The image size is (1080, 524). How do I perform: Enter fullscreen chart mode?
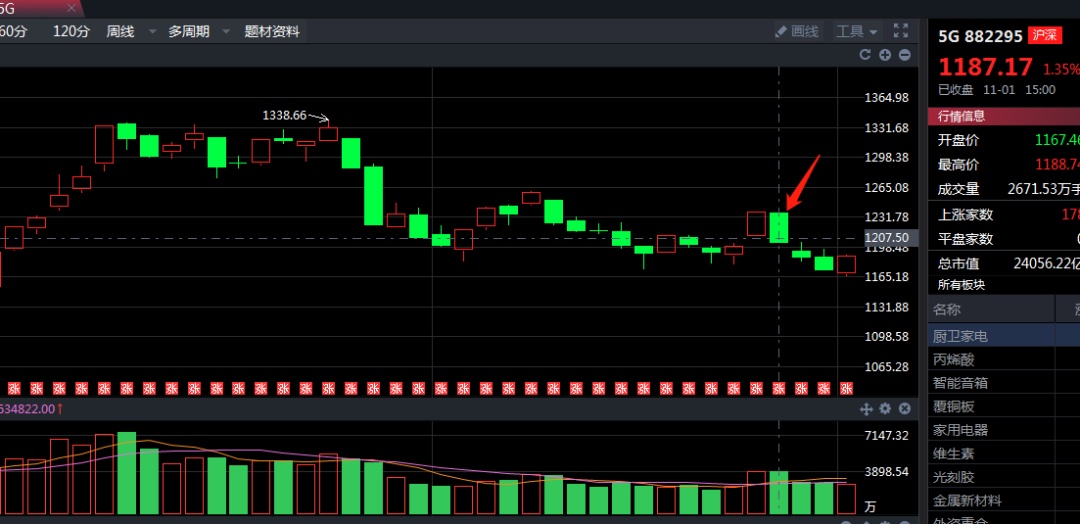point(901,31)
